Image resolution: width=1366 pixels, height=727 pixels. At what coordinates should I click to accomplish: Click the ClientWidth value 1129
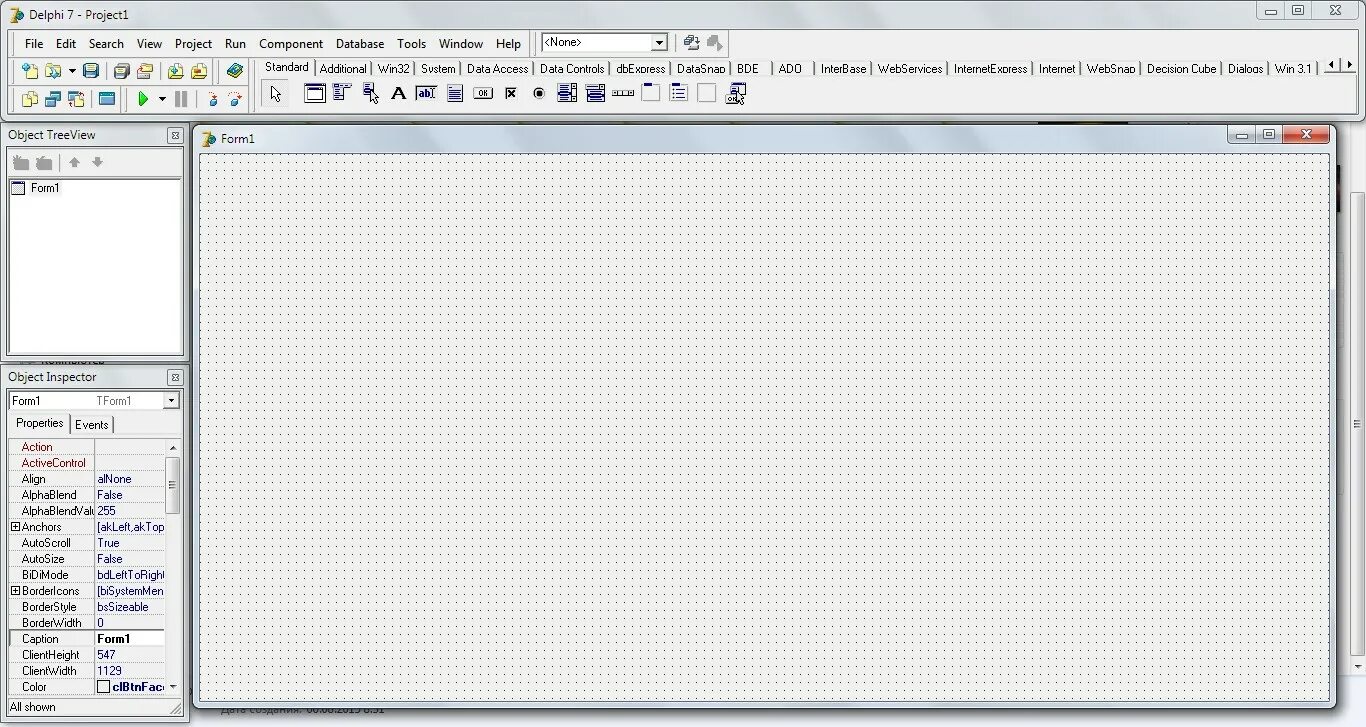tap(130, 671)
